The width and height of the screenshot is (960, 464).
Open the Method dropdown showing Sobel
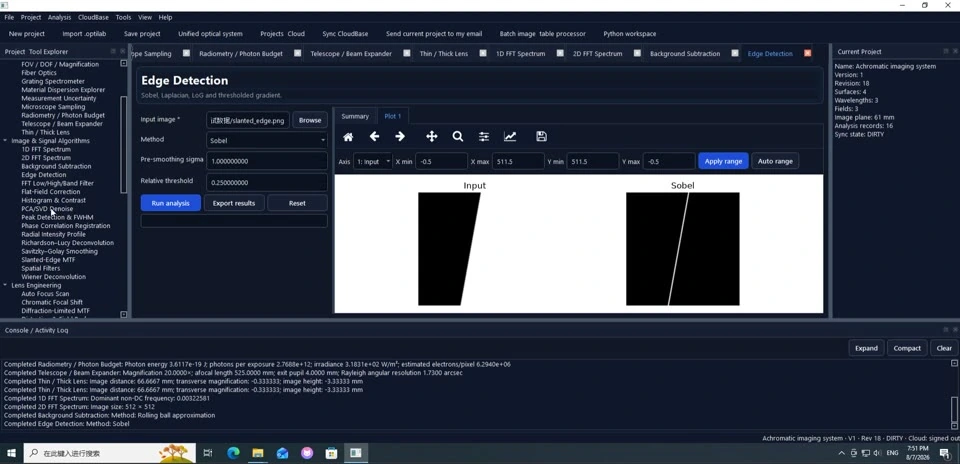(x=266, y=140)
